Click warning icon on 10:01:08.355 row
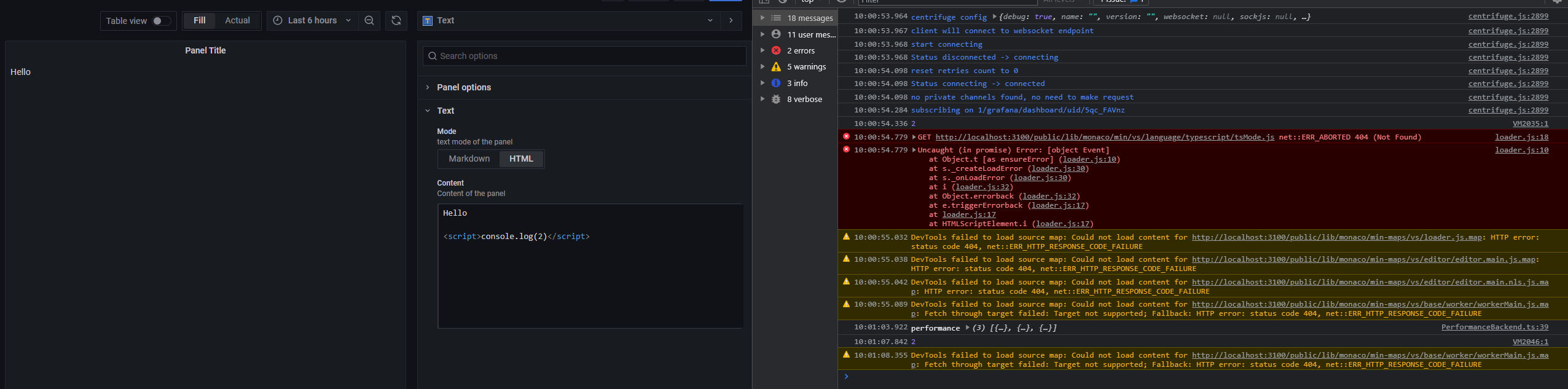Viewport: 1568px width, 389px height. pos(846,355)
